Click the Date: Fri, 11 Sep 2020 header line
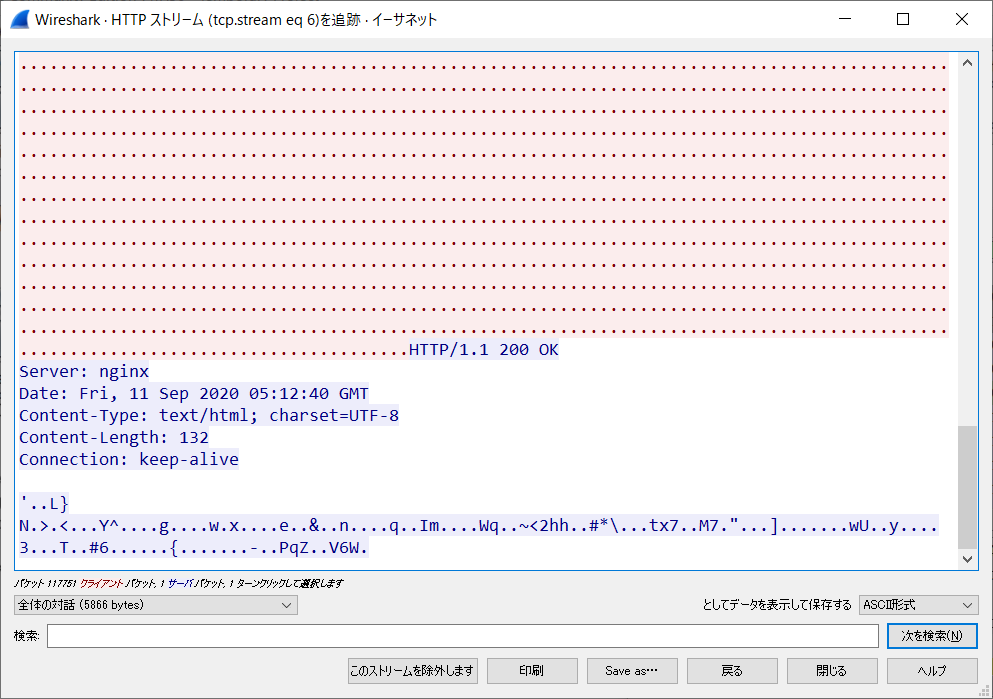The height and width of the screenshot is (699, 993). point(194,394)
